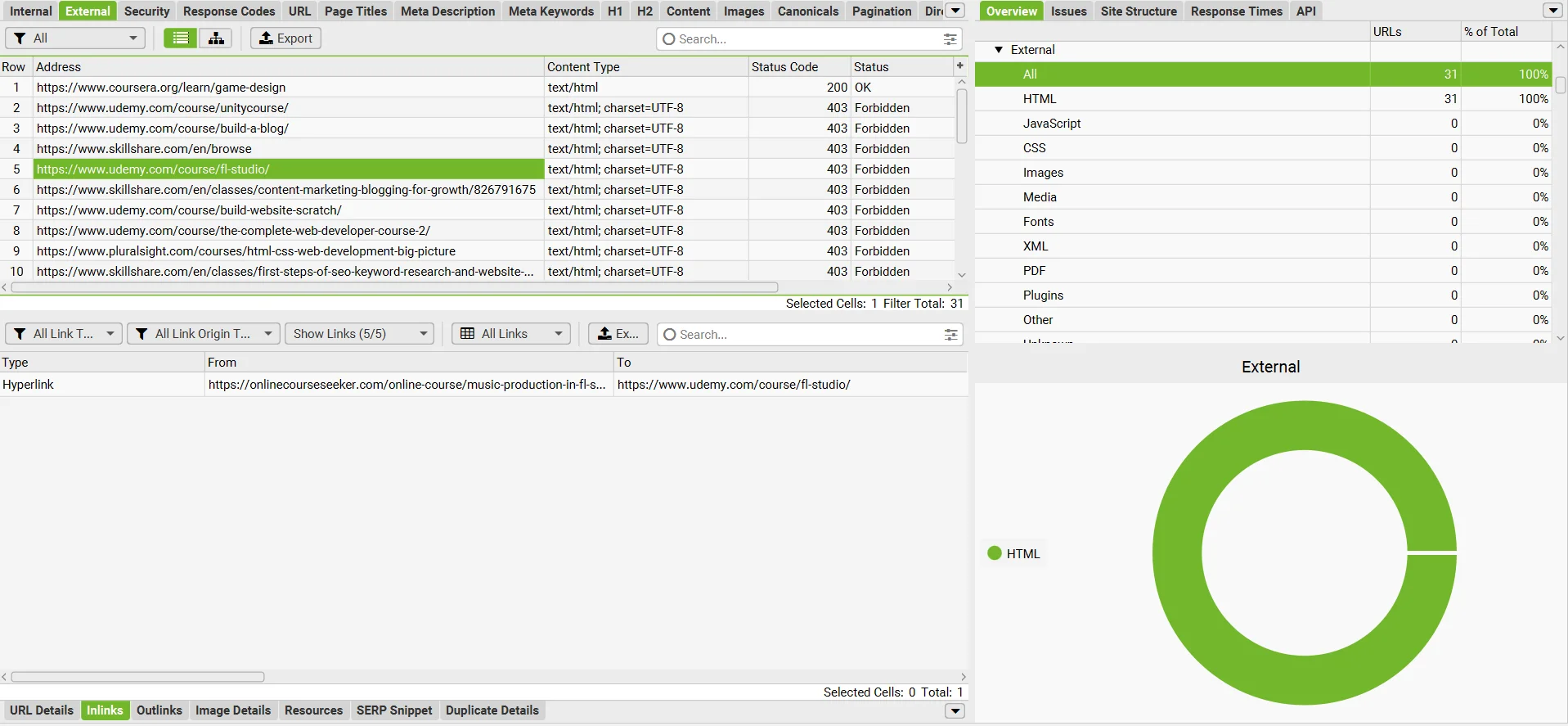This screenshot has height=726, width=1568.
Task: Sort Overview by URLs column header
Action: click(x=1415, y=32)
